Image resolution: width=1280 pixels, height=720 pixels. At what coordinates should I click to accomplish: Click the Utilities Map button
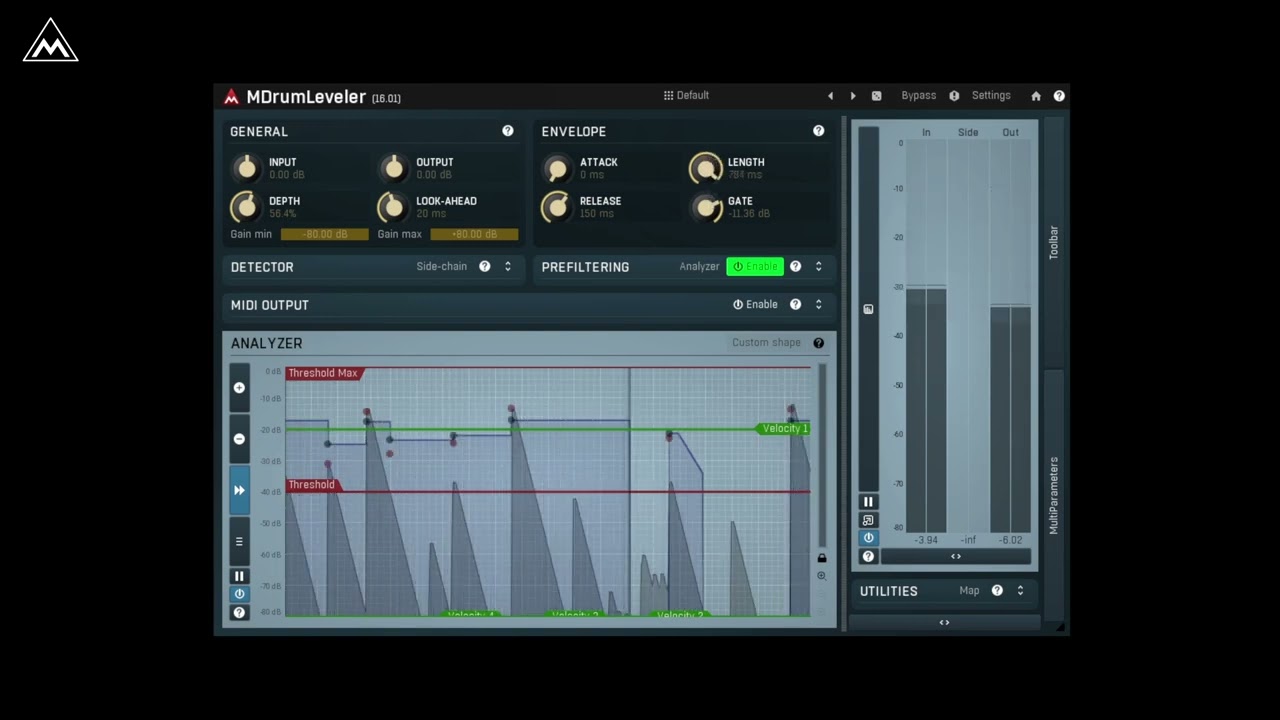[x=969, y=591]
